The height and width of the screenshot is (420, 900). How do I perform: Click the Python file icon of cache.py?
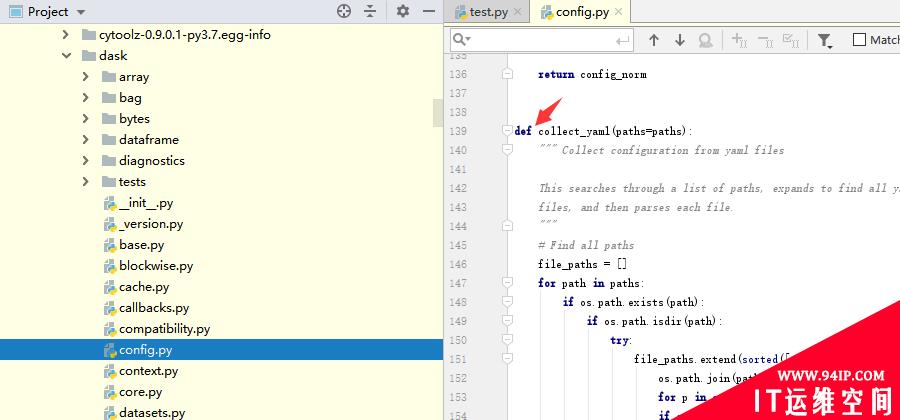[110, 287]
